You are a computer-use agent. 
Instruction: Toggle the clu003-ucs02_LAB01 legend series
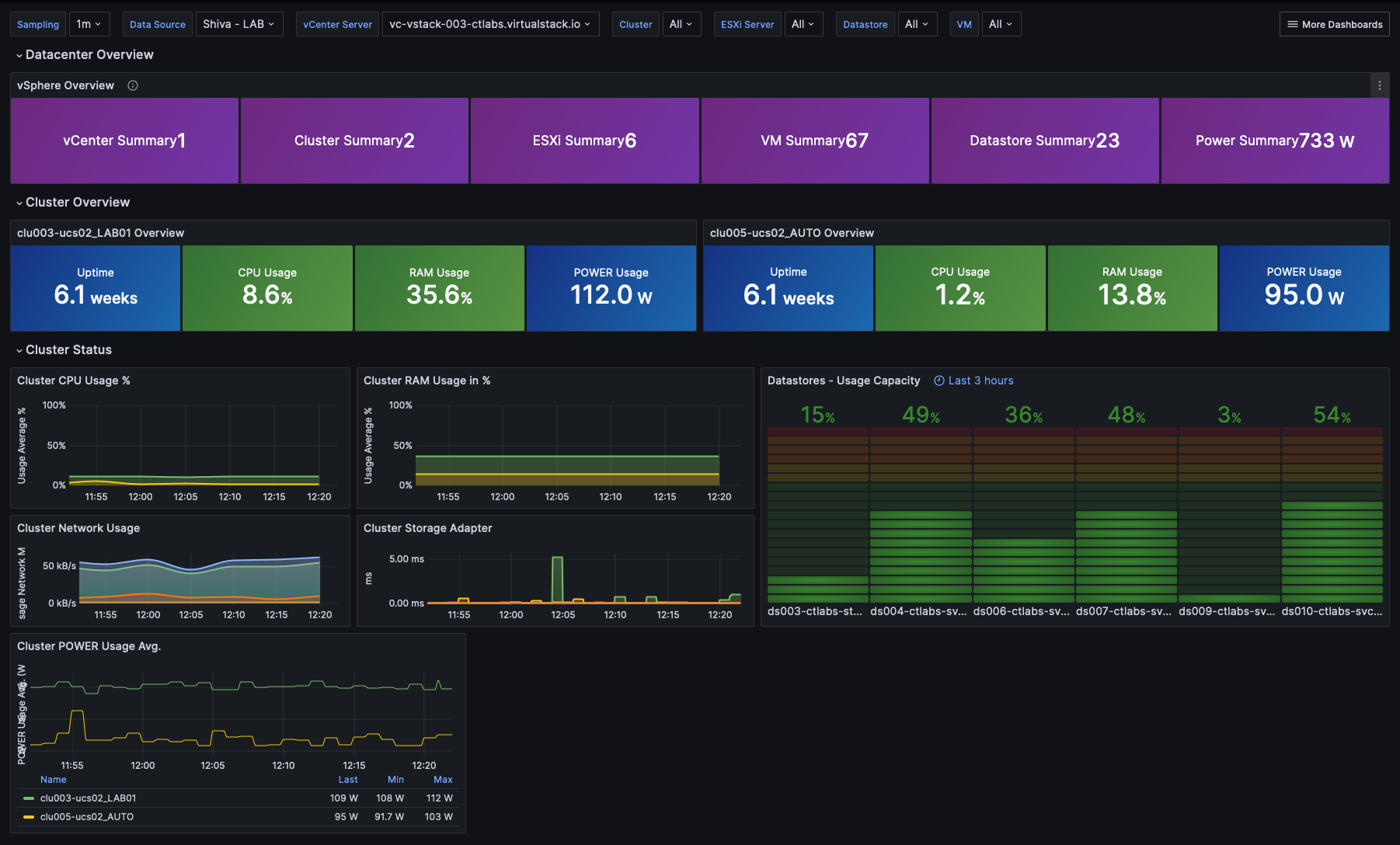pos(88,798)
